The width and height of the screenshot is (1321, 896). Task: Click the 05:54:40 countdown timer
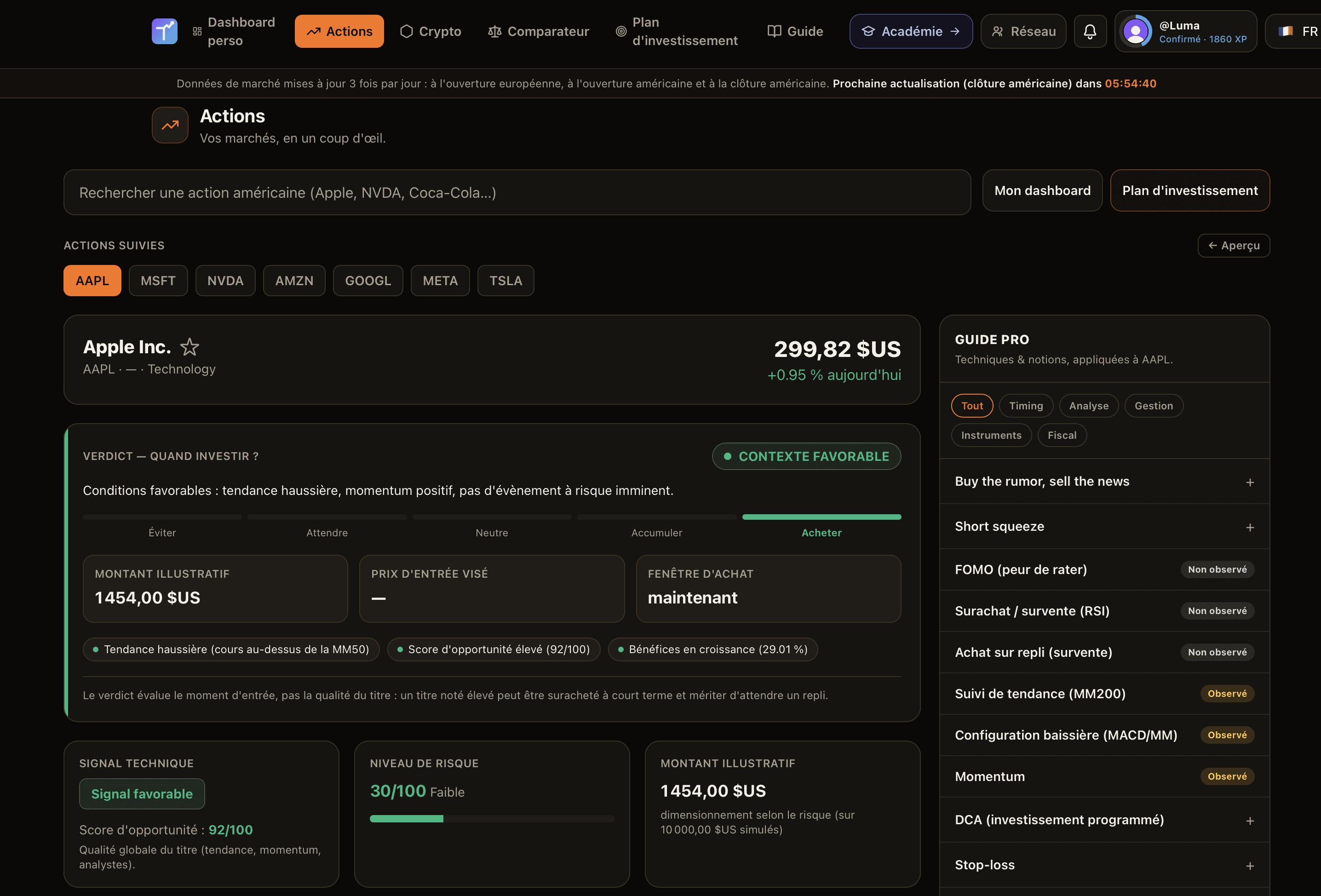pyautogui.click(x=1130, y=84)
